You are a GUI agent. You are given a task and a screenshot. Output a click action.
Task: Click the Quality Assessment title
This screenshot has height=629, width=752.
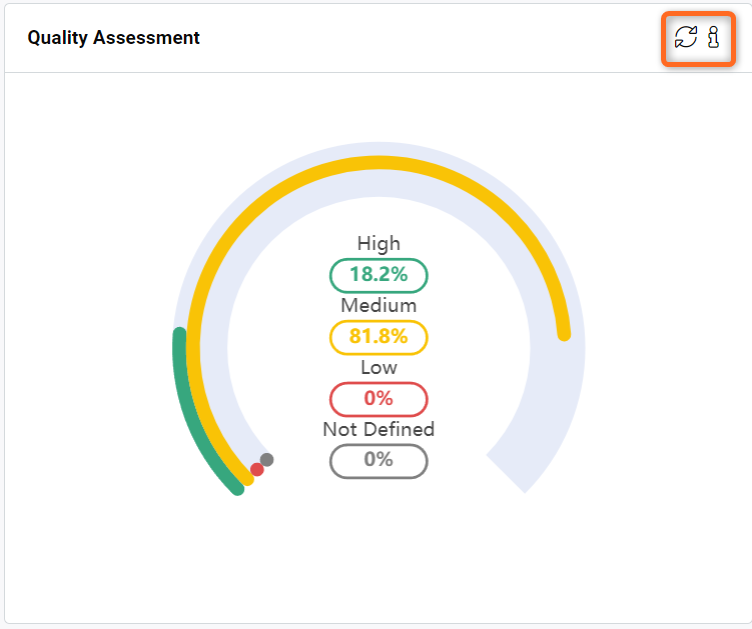[114, 37]
